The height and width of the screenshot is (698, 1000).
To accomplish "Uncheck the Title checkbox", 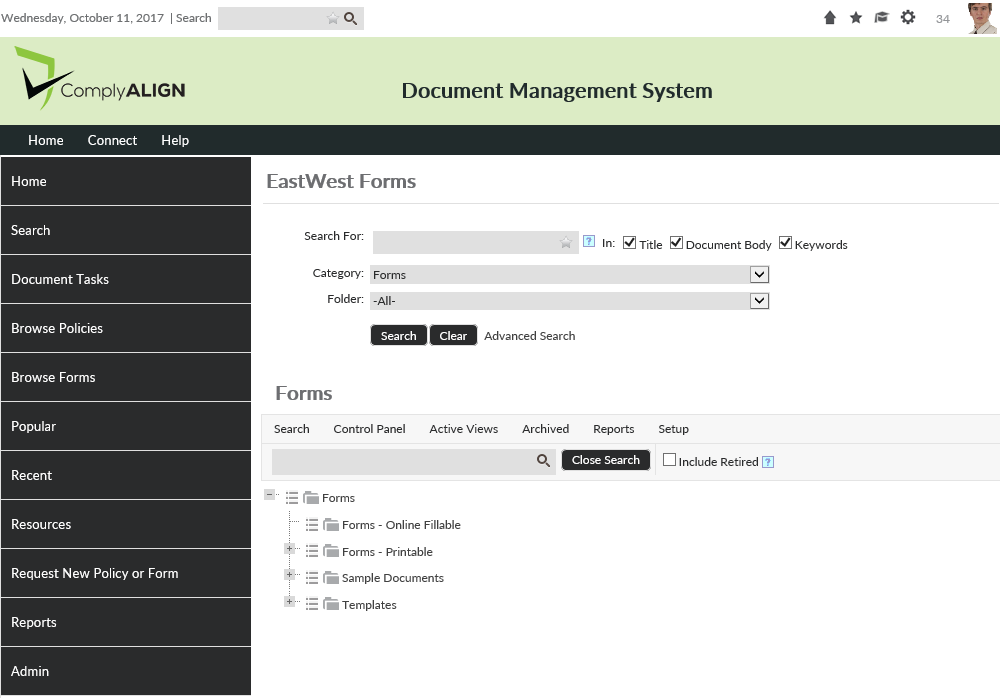I will click(x=630, y=243).
